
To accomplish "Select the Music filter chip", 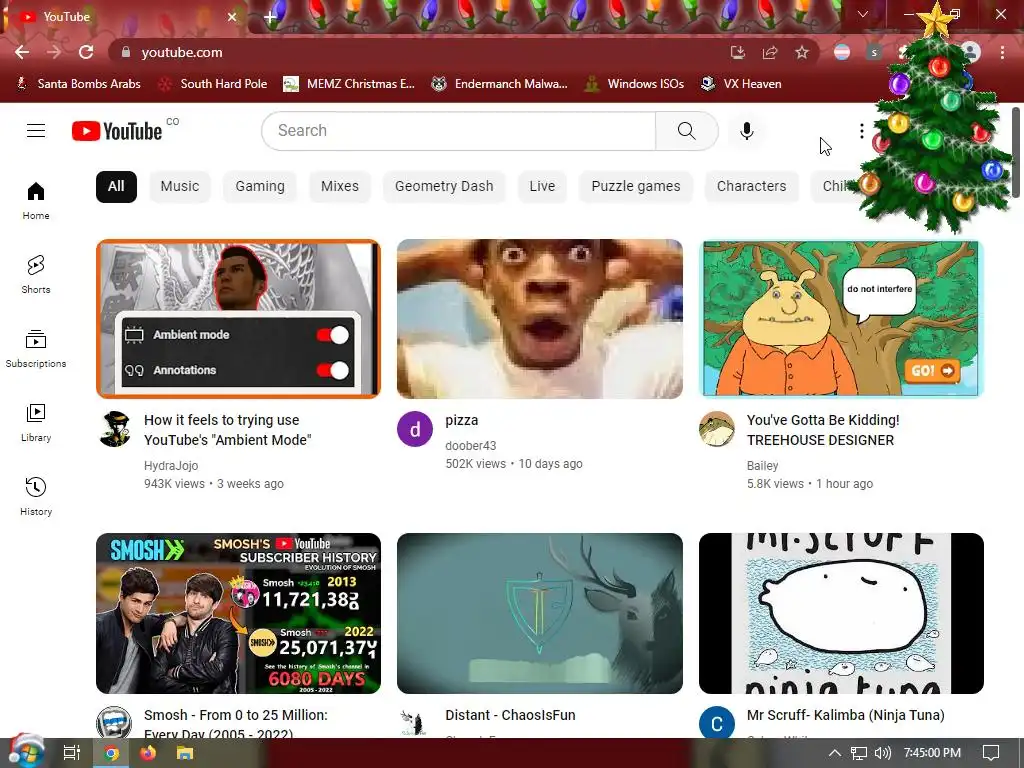I will (x=180, y=186).
